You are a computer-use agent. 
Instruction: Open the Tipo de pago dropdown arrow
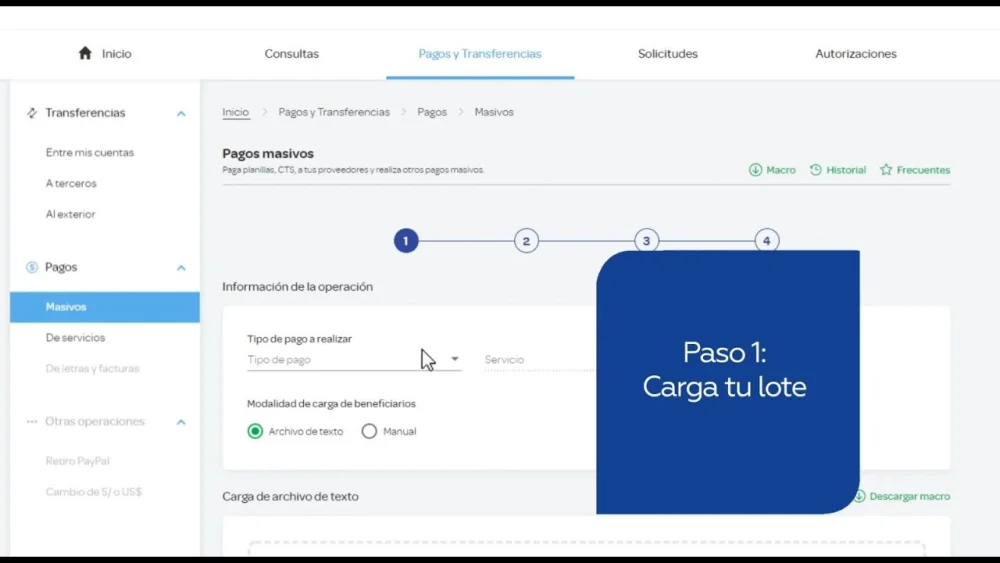tap(455, 359)
